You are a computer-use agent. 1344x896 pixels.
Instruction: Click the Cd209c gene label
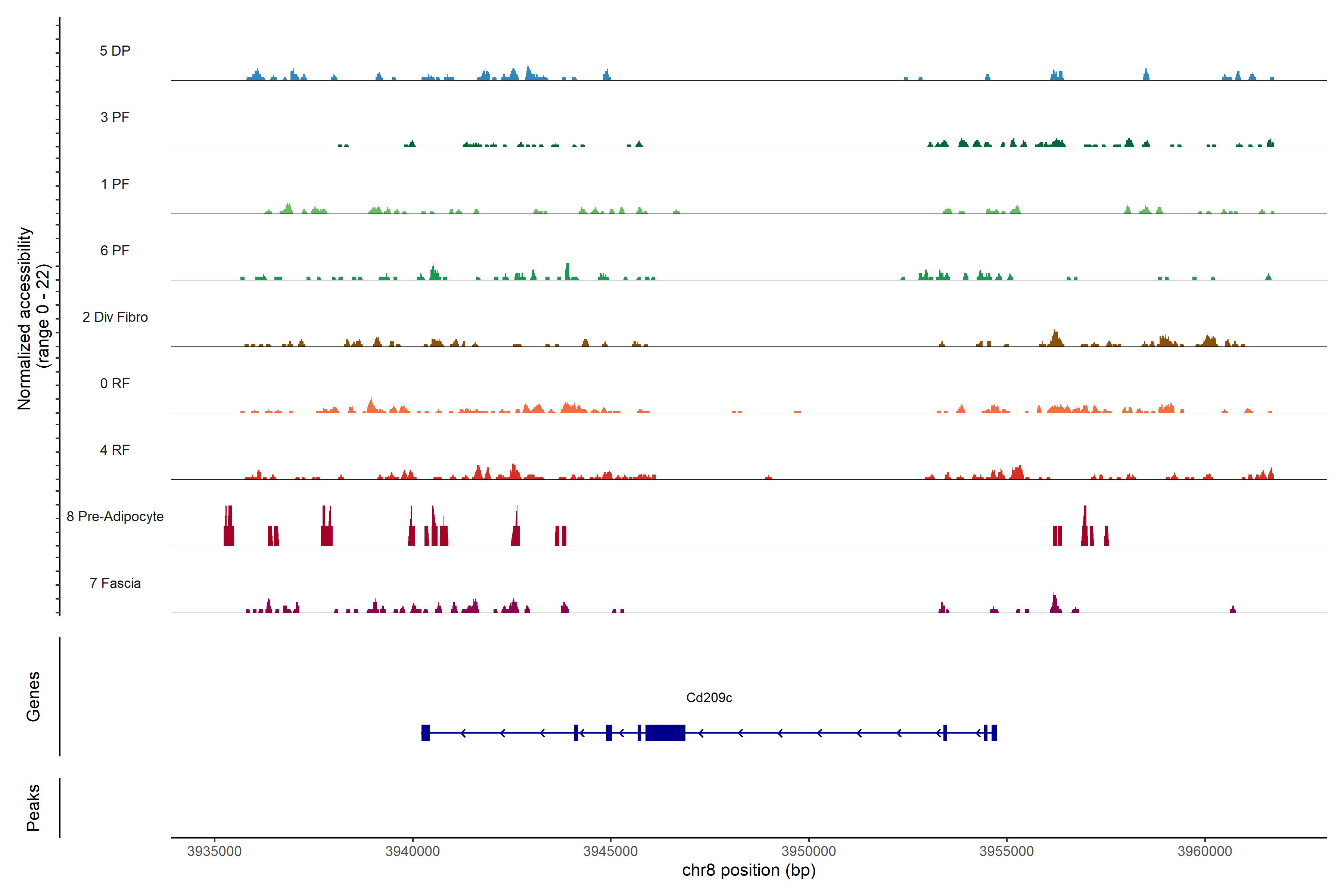click(x=709, y=697)
